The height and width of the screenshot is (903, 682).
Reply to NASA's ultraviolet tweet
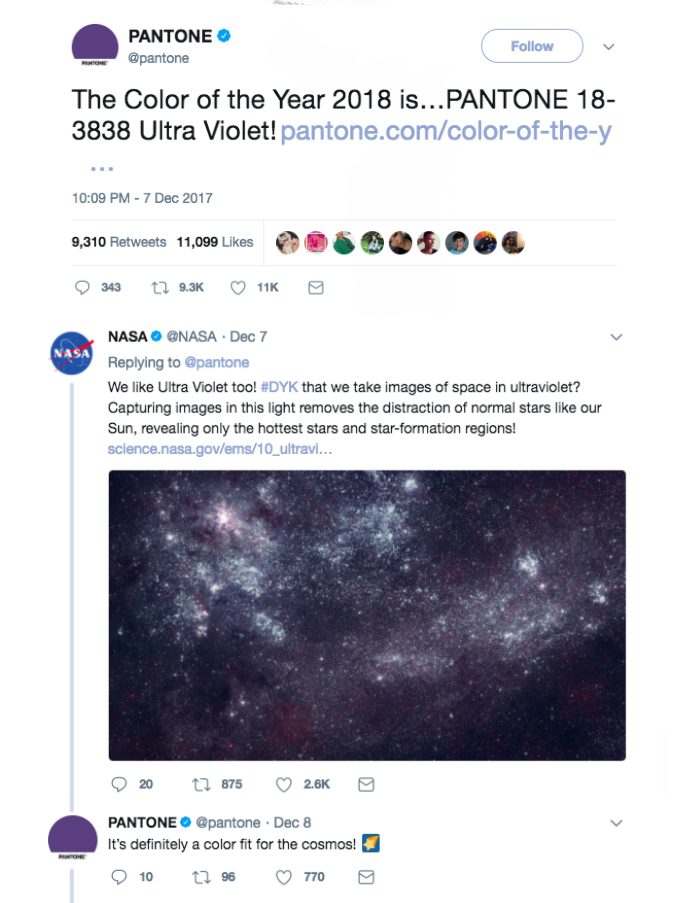point(119,784)
